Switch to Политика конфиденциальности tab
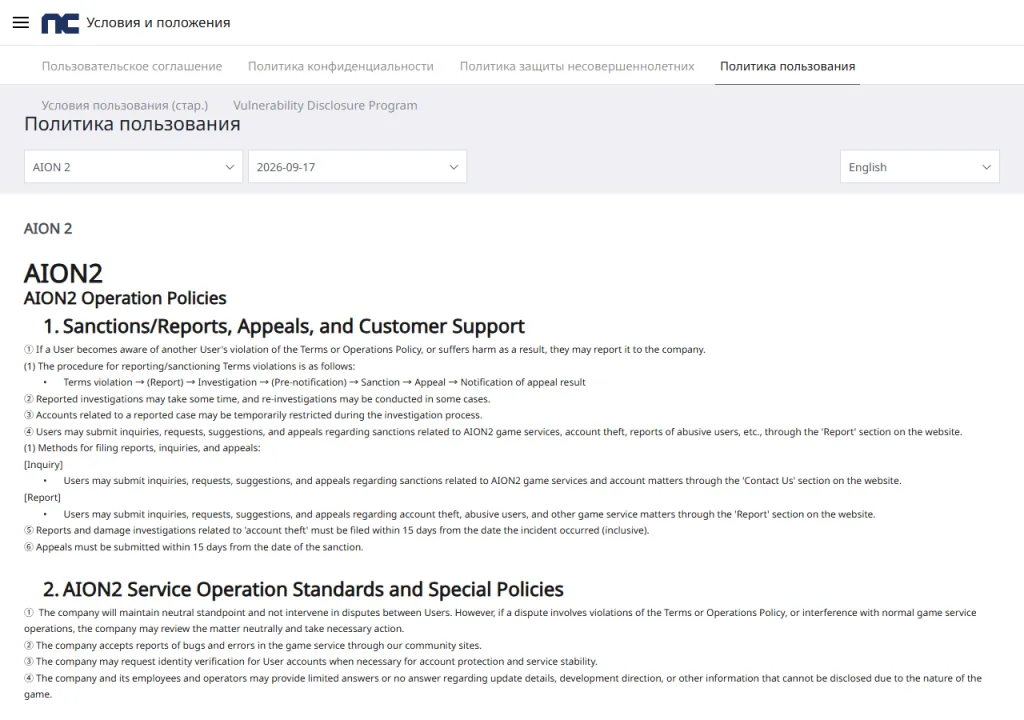 (x=341, y=66)
